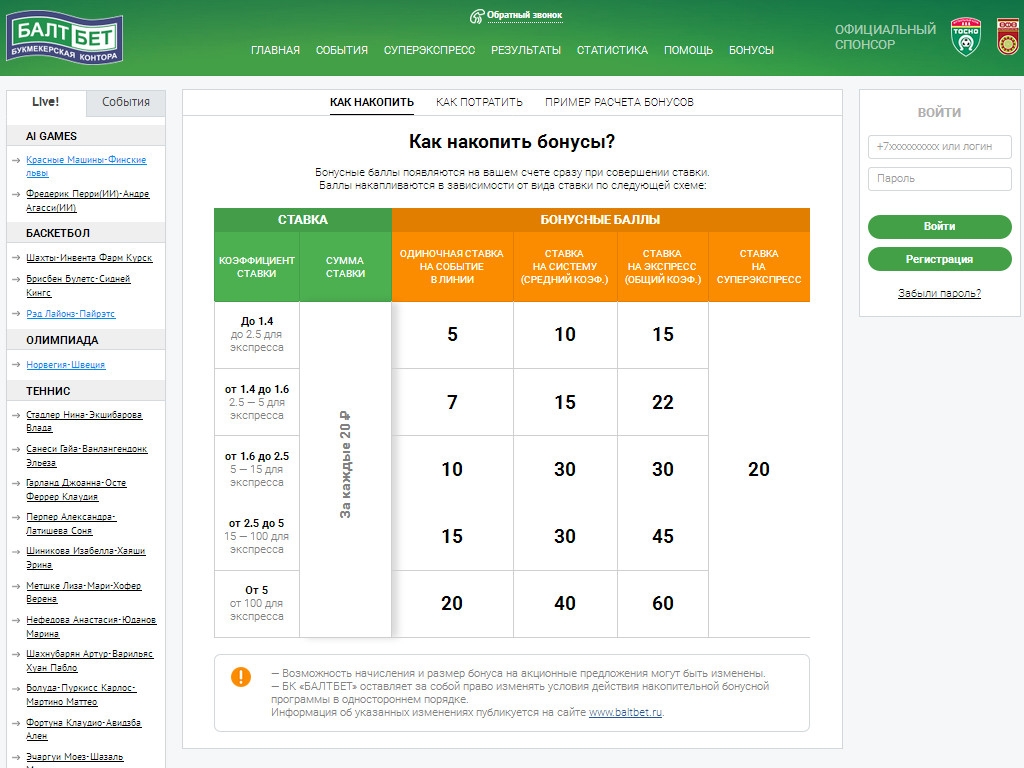Open the www.baltbet.ru link

[625, 713]
